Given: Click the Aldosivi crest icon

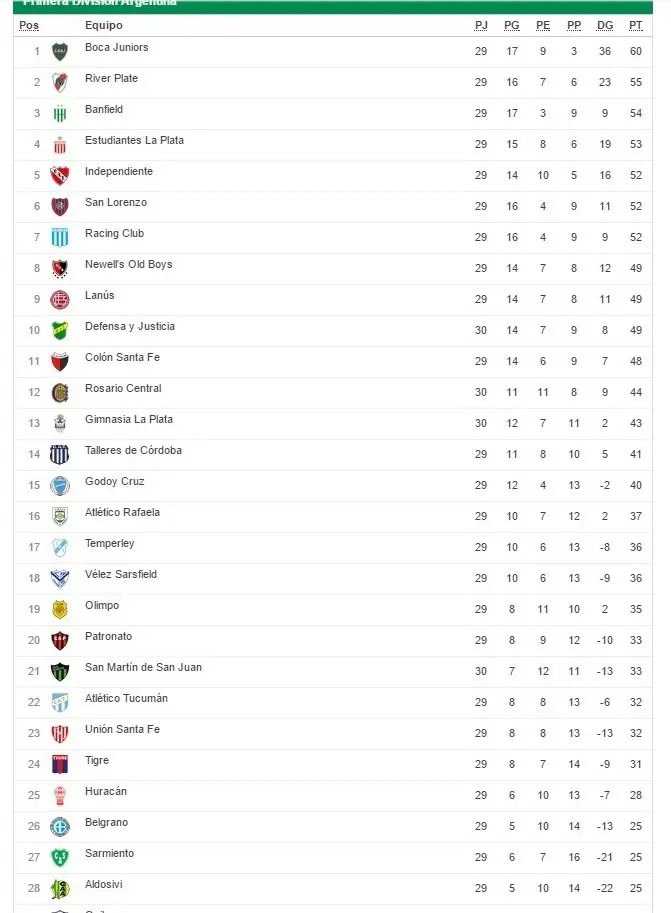Looking at the screenshot, I should point(60,889).
